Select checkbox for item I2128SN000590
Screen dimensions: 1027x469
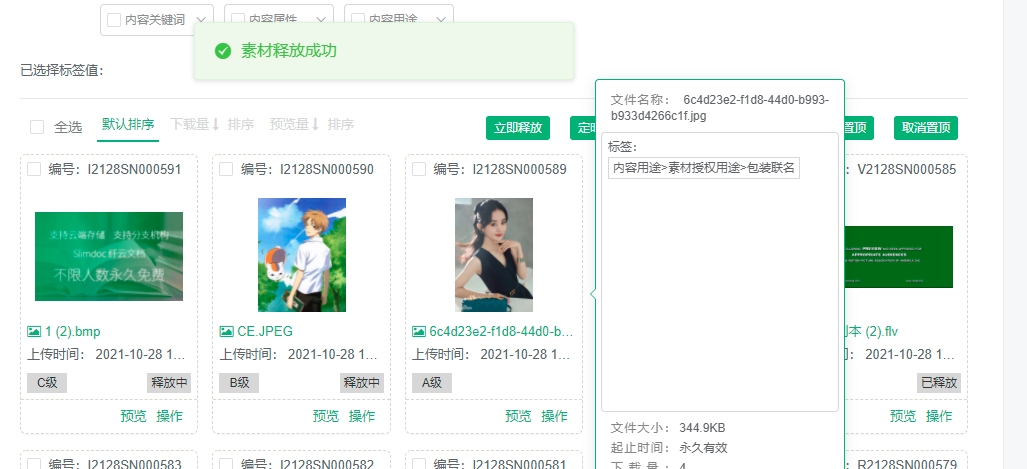(x=226, y=170)
